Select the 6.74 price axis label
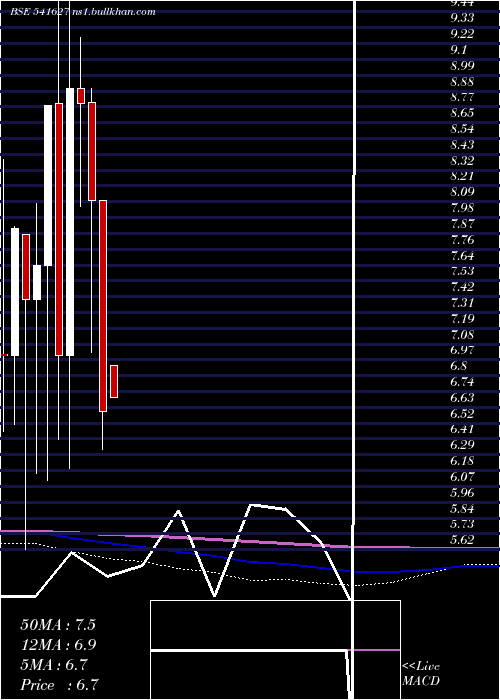Image resolution: width=500 pixels, height=700 pixels. tap(462, 382)
